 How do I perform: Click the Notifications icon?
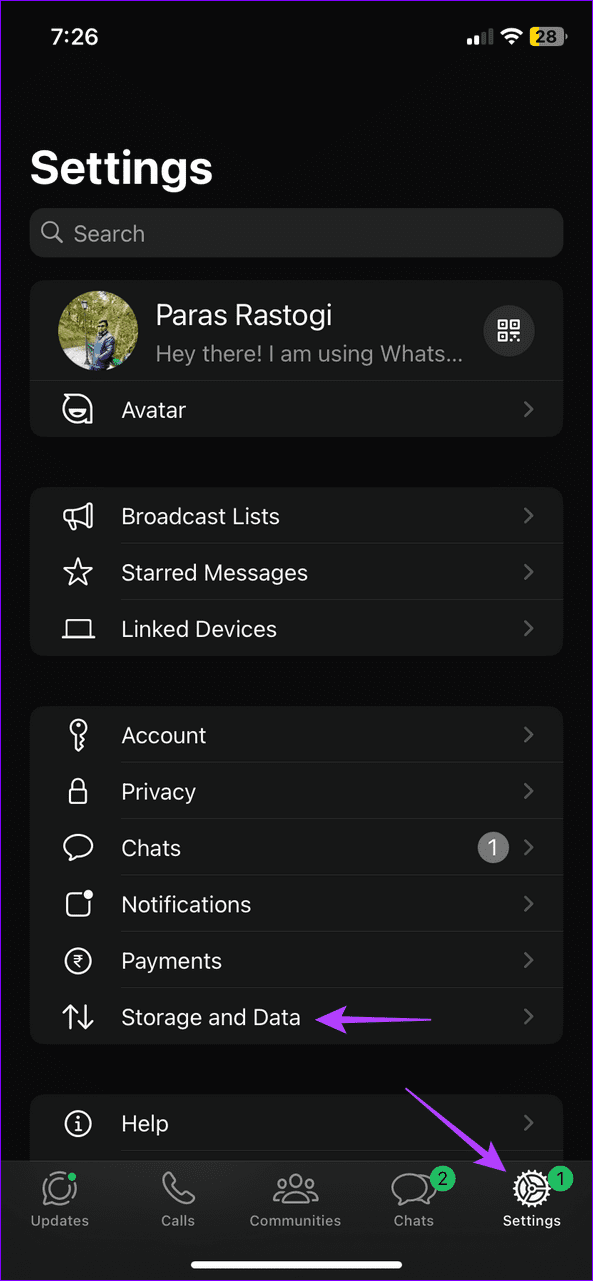point(78,904)
